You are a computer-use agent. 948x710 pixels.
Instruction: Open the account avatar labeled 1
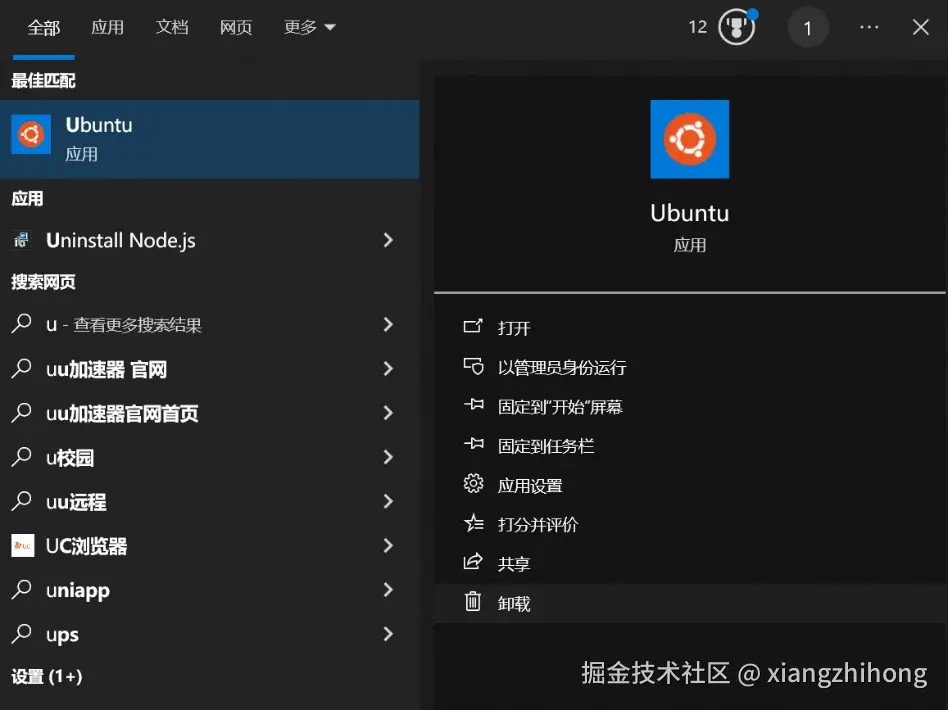pos(808,28)
